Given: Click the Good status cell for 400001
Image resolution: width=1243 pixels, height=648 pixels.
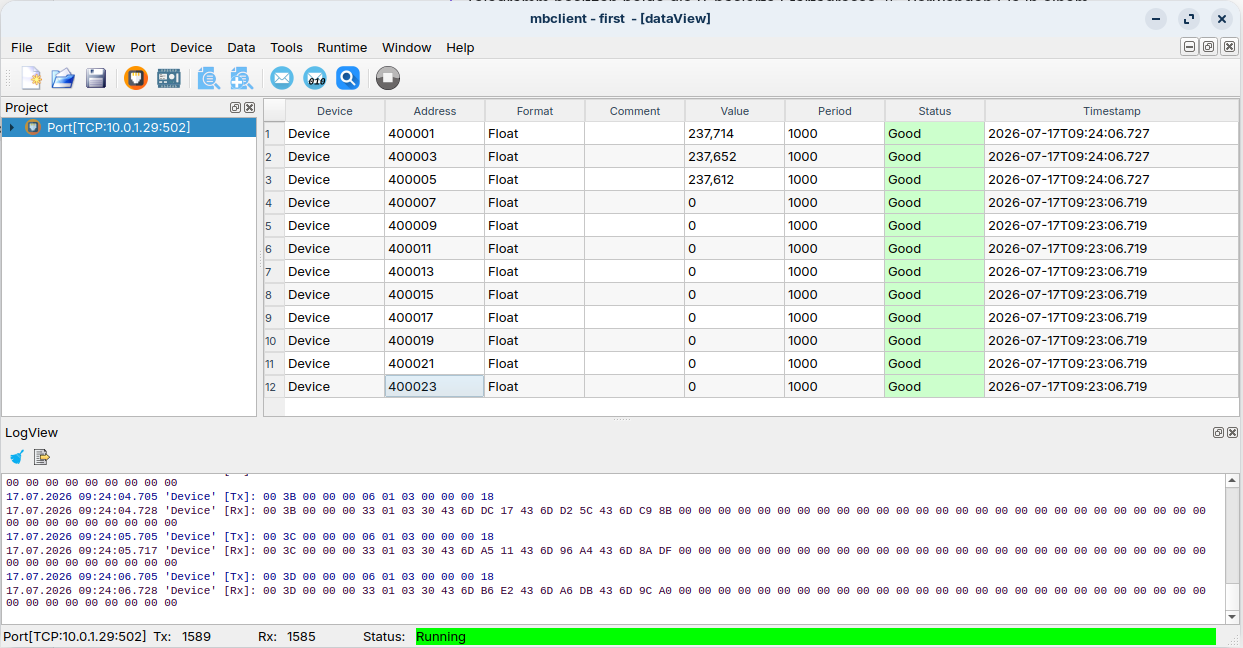Looking at the screenshot, I should click(x=935, y=133).
